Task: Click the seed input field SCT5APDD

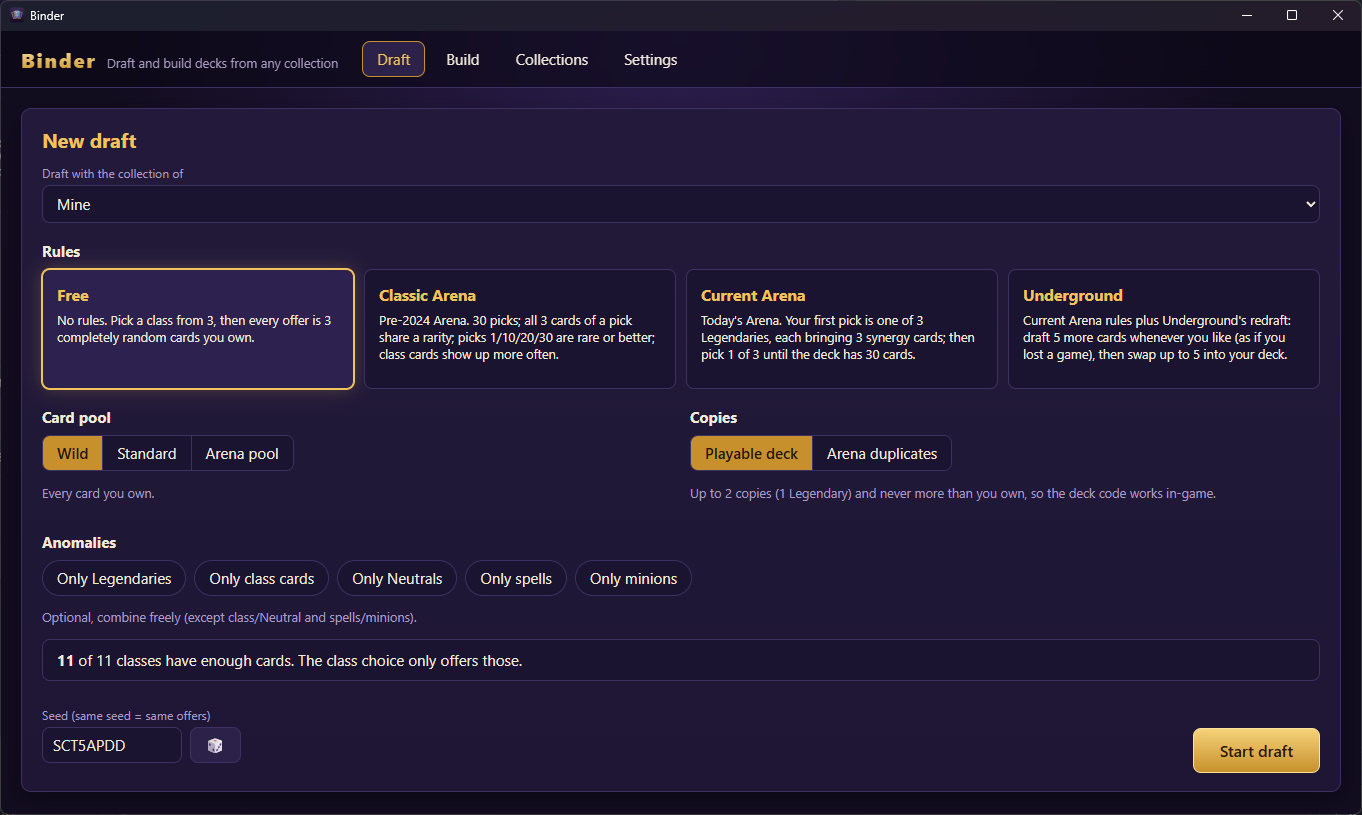Action: coord(112,745)
